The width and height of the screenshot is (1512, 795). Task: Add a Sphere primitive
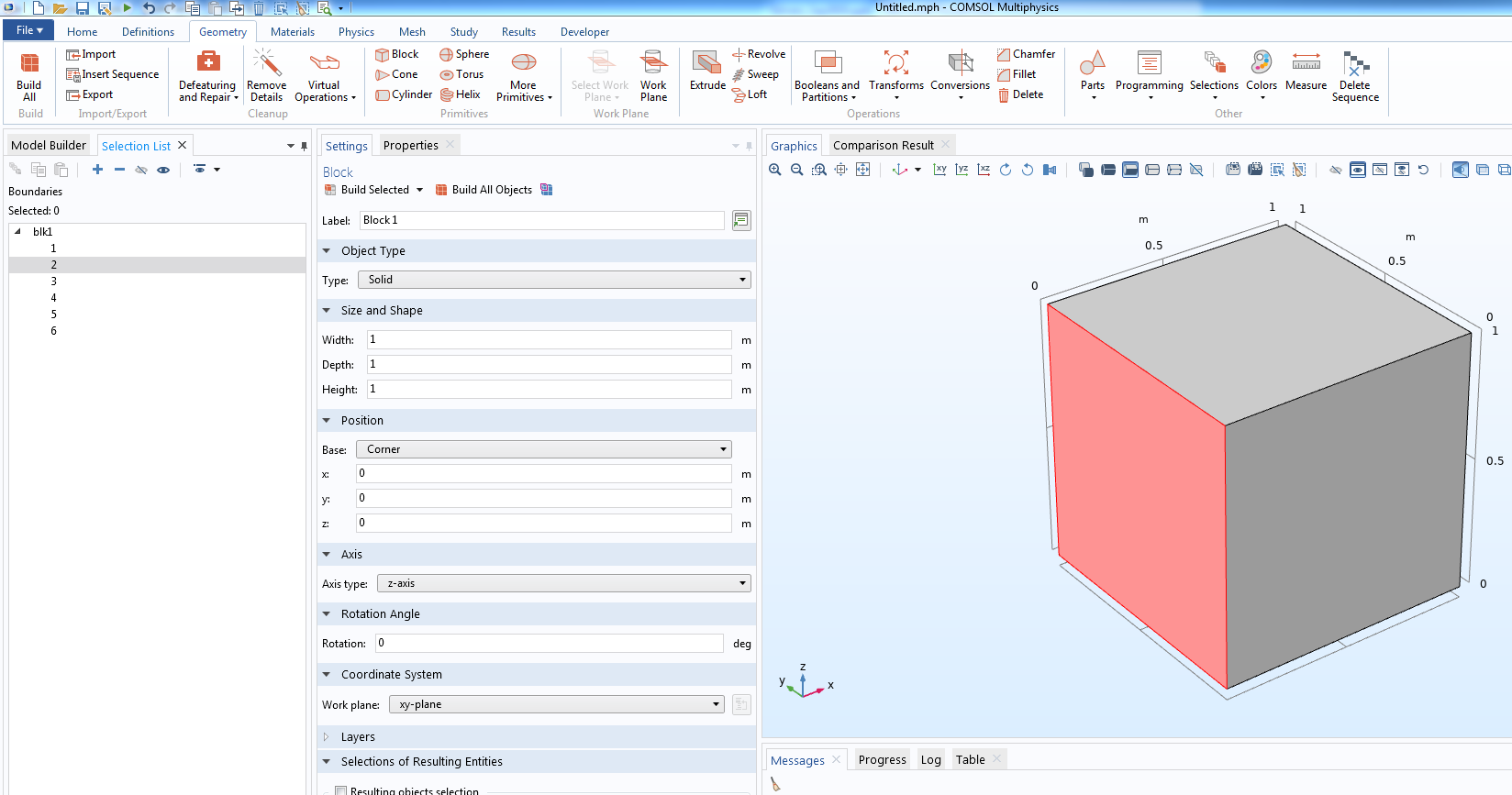(464, 54)
